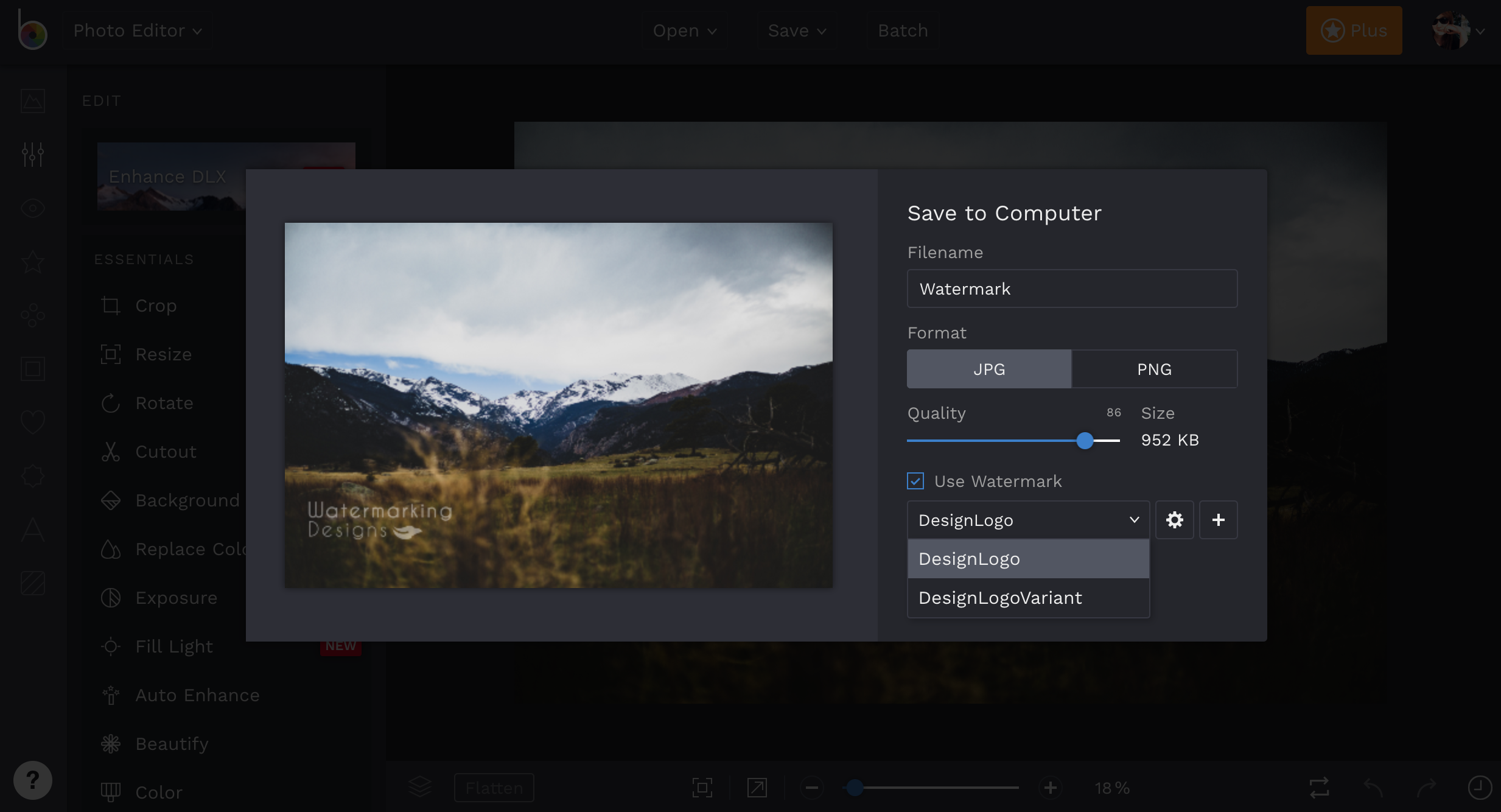Click the save preview image

pos(559,405)
